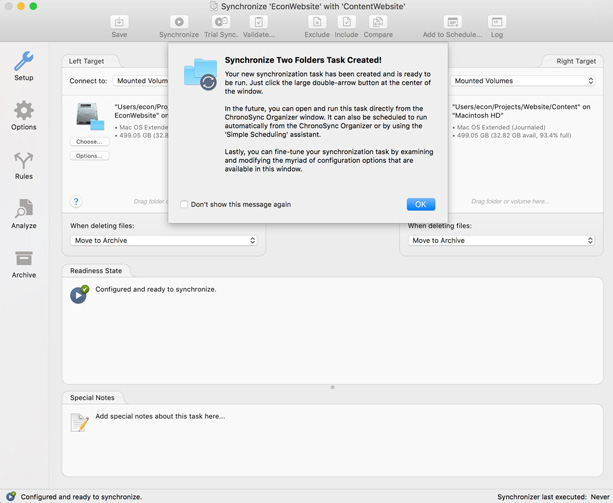Open the Log toolbar icon

497,22
